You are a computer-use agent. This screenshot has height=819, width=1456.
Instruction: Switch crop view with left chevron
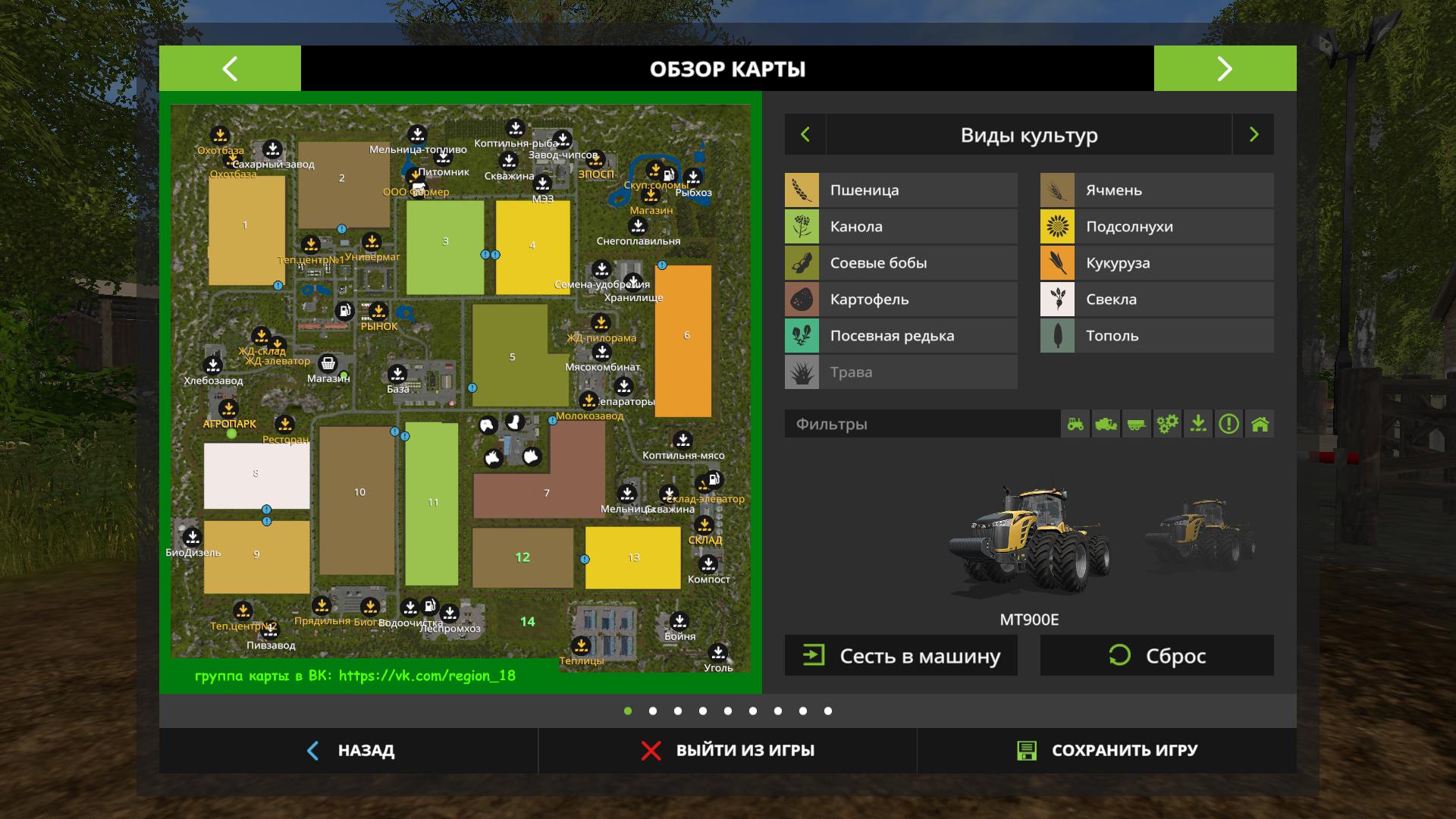pos(805,134)
